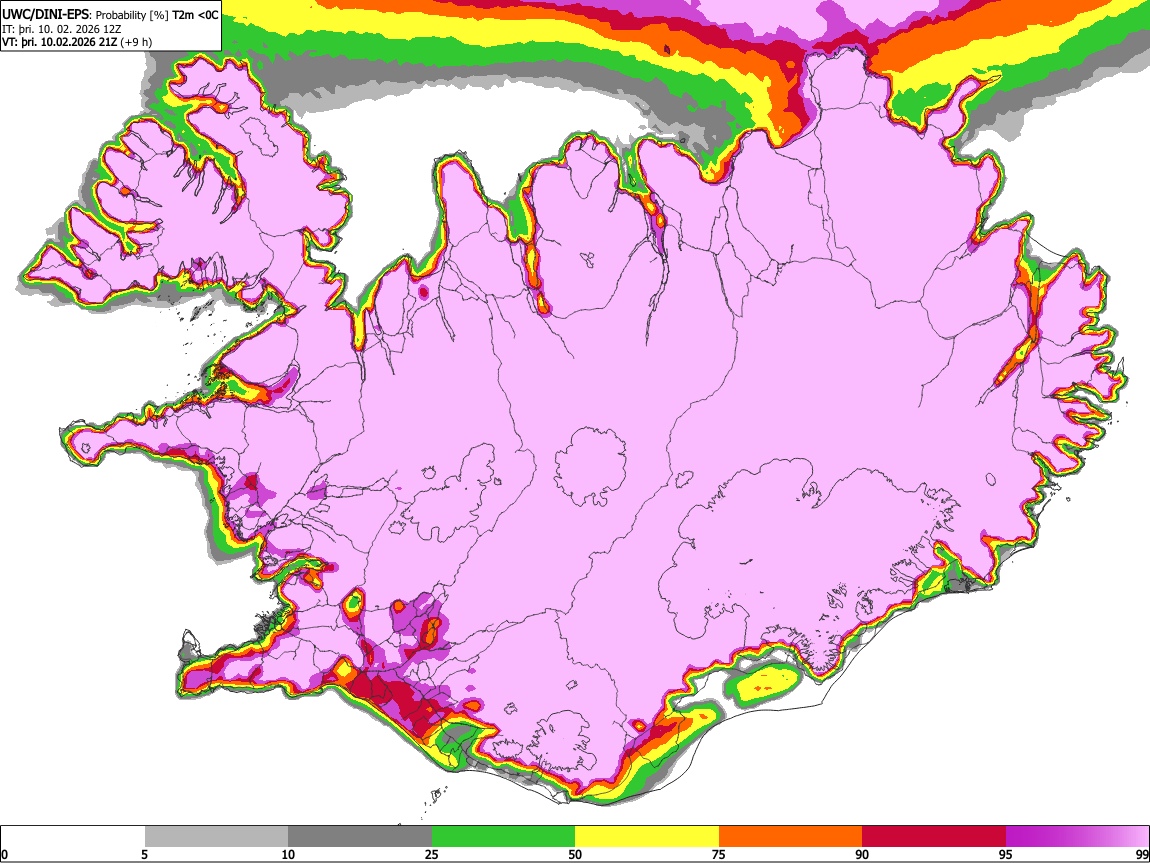Select the orange 75–90 legend swatch

click(790, 837)
